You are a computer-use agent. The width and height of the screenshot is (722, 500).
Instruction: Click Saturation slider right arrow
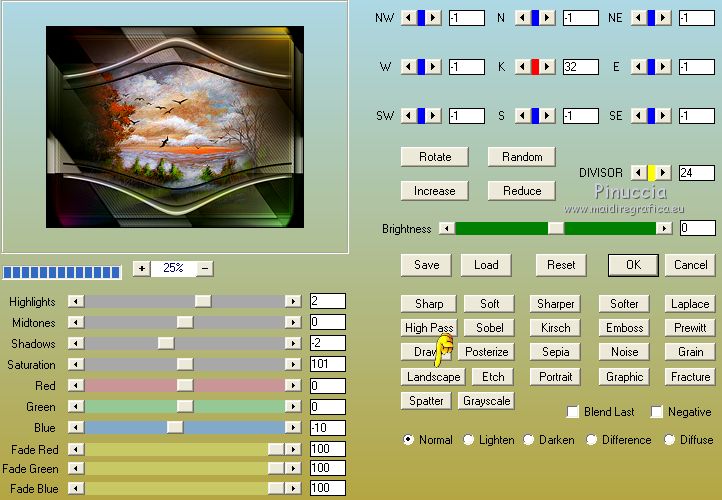point(293,365)
